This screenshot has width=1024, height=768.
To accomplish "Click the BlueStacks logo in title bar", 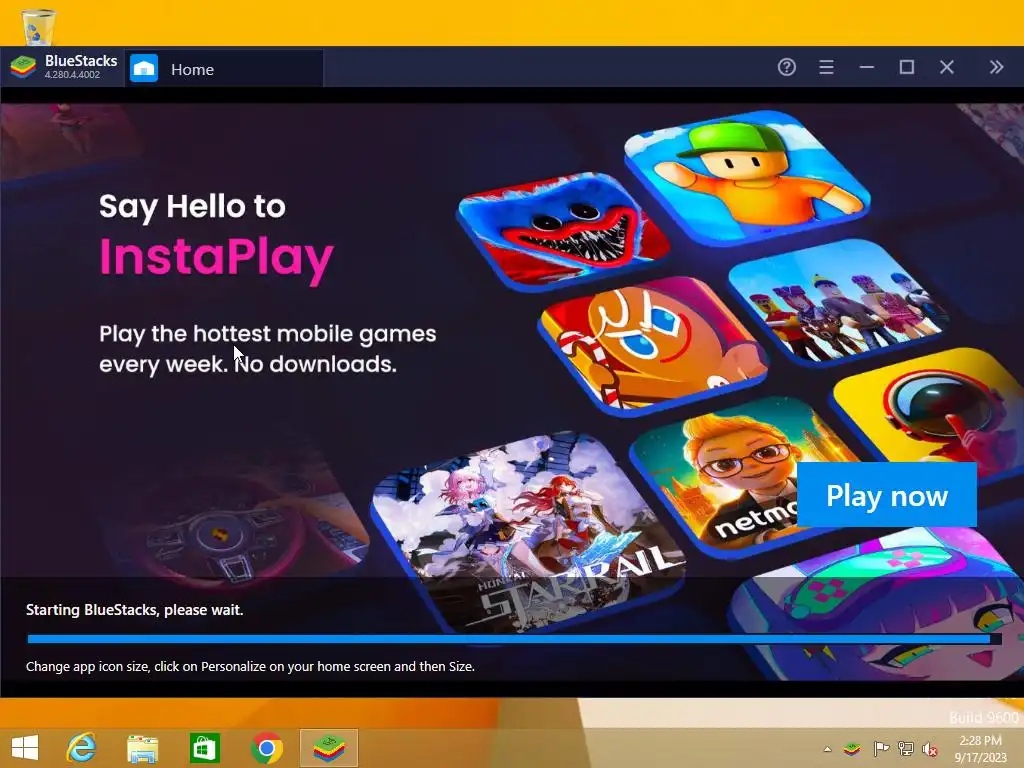I will pyautogui.click(x=23, y=67).
